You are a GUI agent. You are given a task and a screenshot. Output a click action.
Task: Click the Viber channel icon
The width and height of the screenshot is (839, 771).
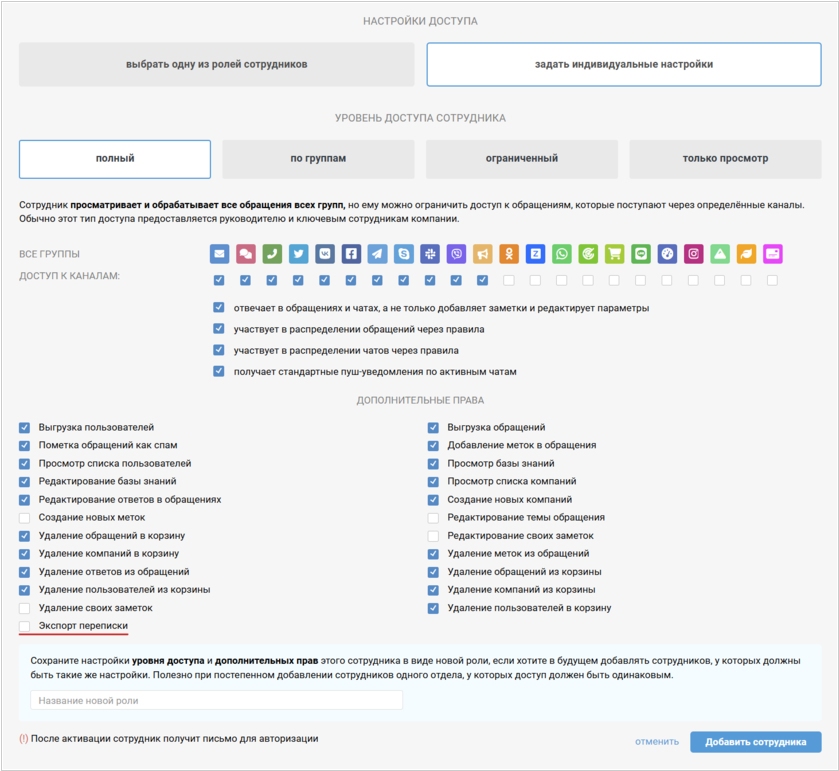[456, 254]
